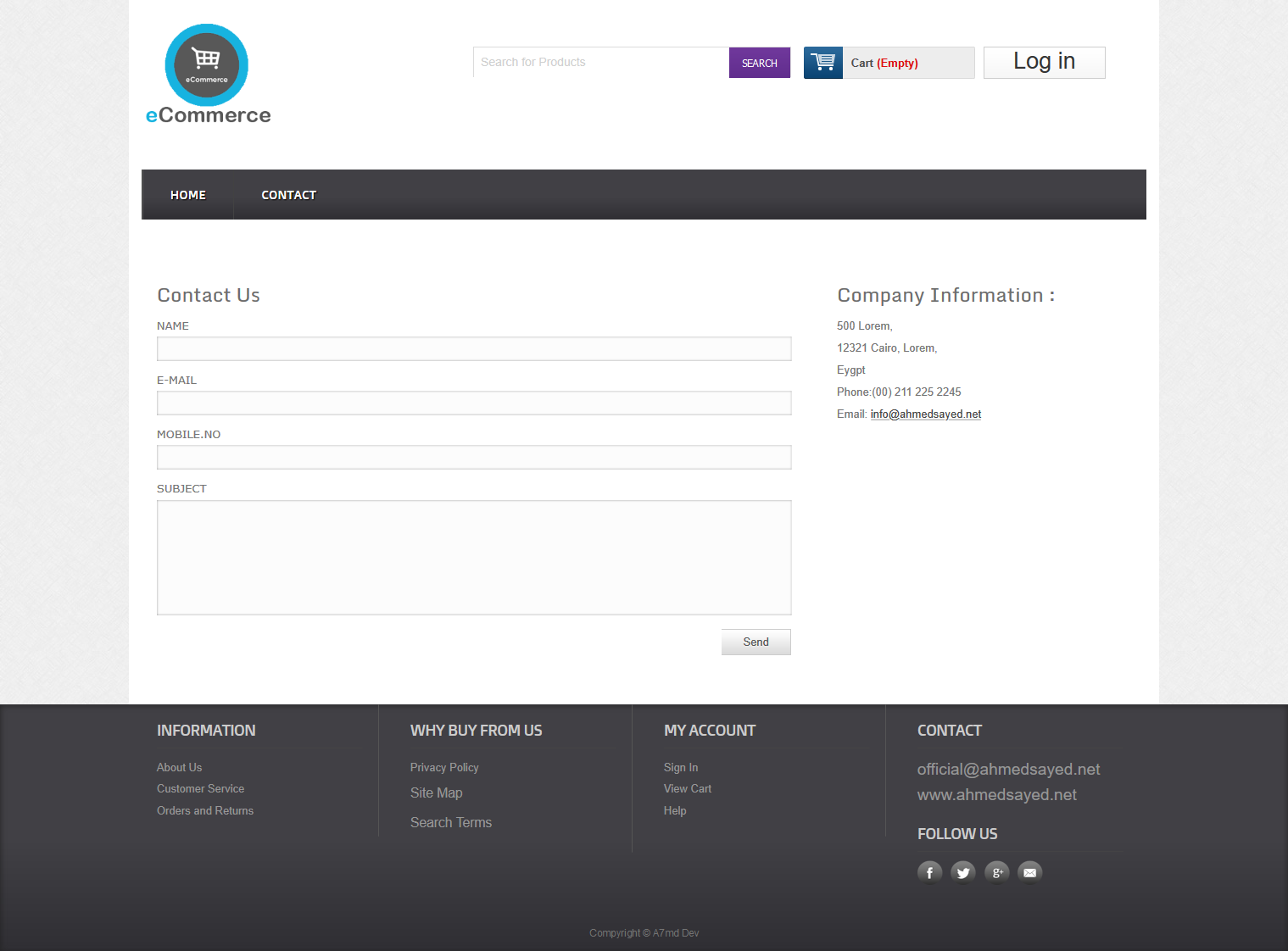The height and width of the screenshot is (951, 1288).
Task: Click the Copyright A7md Dev text
Action: click(644, 933)
